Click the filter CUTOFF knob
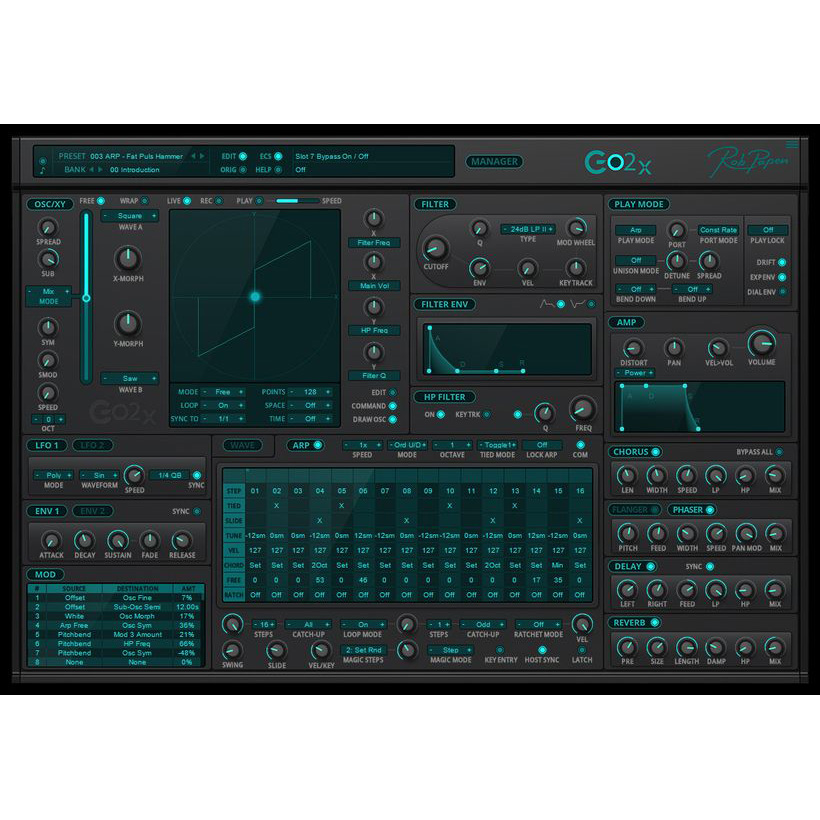 tap(435, 248)
